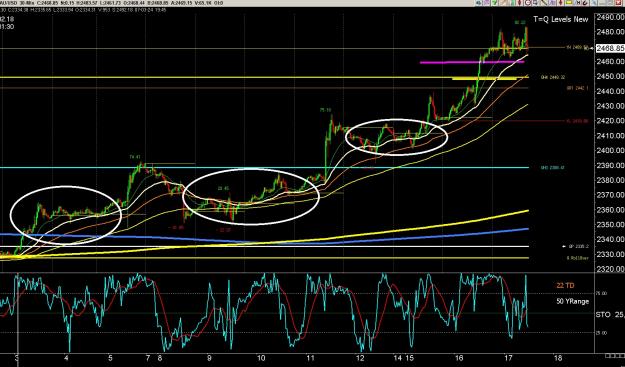
Task: Select the cyan horizontal level line
Action: point(263,167)
